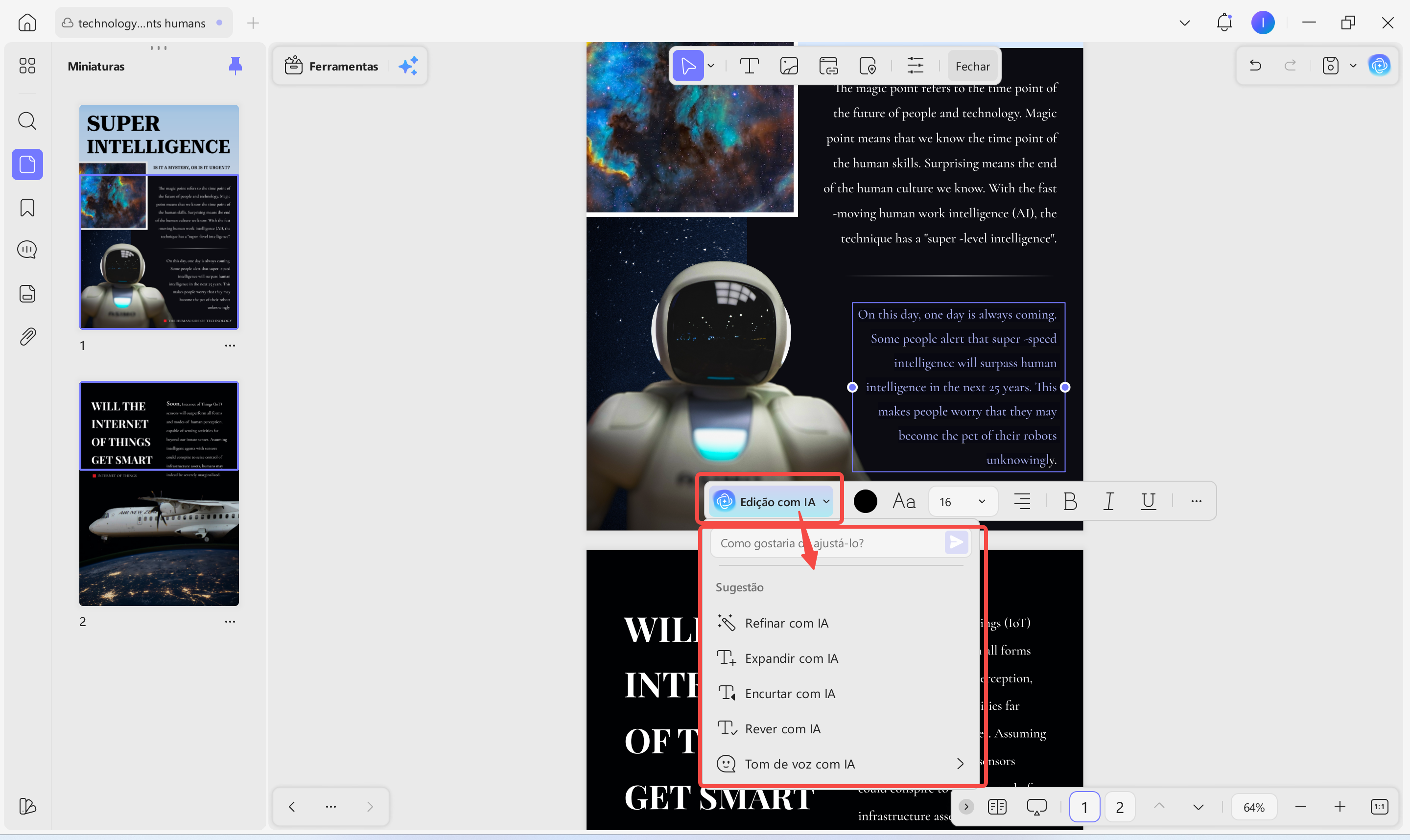Toggle bold formatting on selected text

1070,501
